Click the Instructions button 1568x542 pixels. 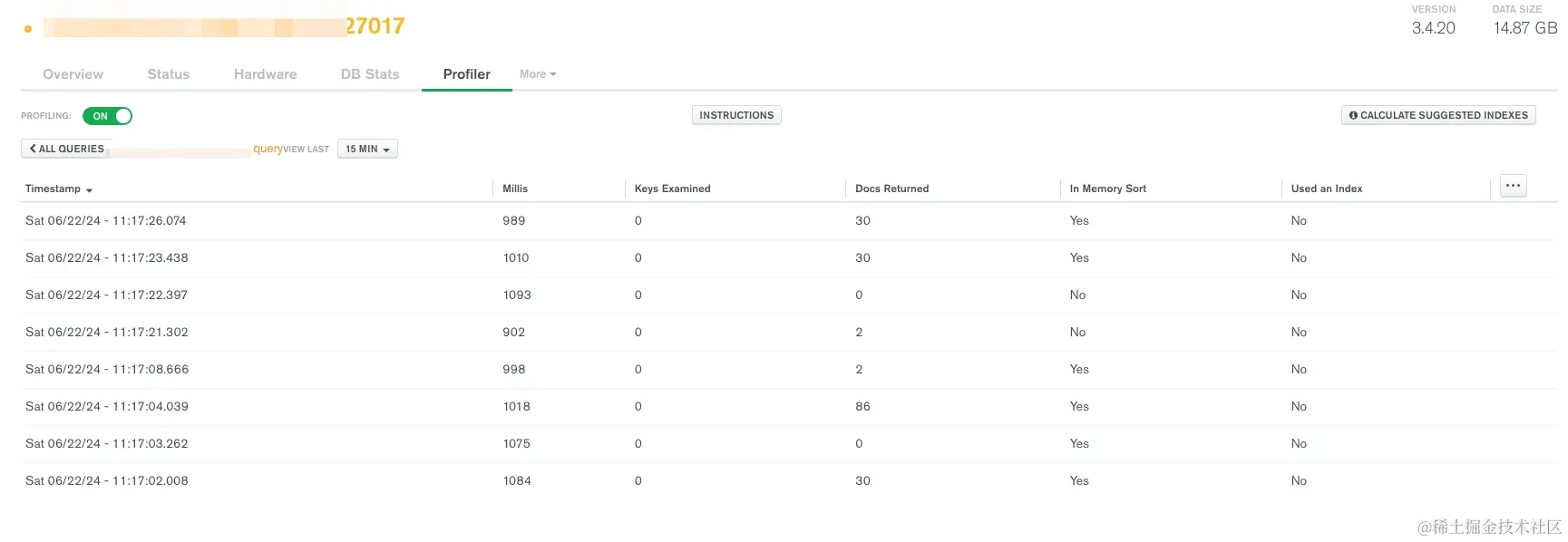[736, 116]
